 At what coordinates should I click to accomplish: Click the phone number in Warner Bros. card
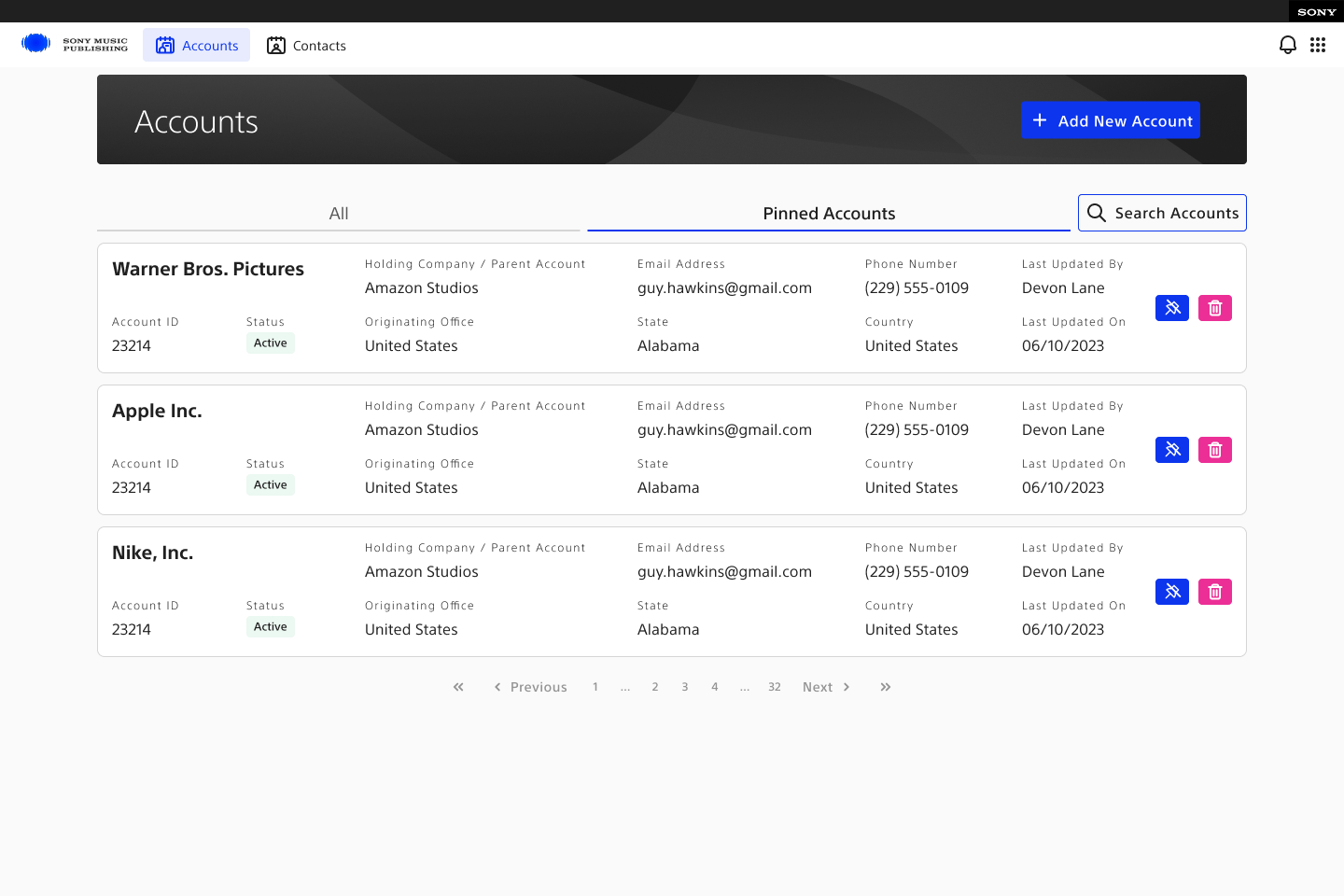tap(917, 288)
